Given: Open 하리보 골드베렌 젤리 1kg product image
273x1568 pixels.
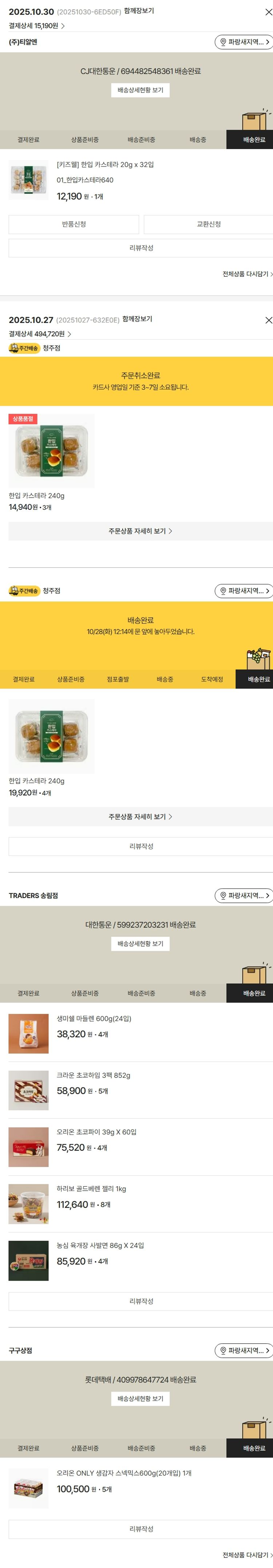Looking at the screenshot, I should [29, 1204].
